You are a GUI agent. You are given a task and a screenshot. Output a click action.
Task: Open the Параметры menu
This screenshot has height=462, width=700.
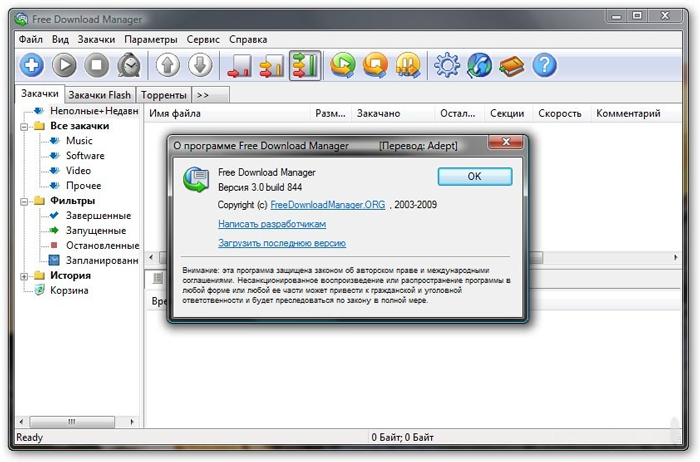tap(151, 39)
